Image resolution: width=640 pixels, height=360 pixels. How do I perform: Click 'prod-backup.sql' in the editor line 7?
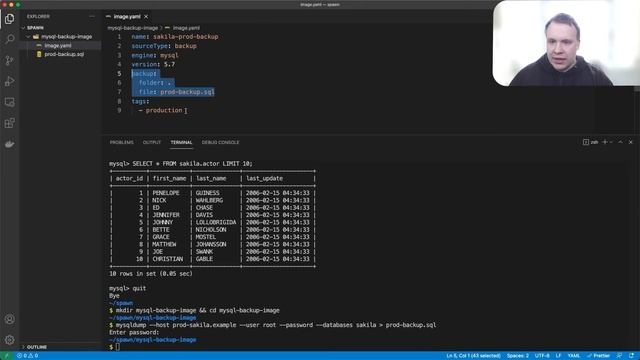pyautogui.click(x=187, y=92)
